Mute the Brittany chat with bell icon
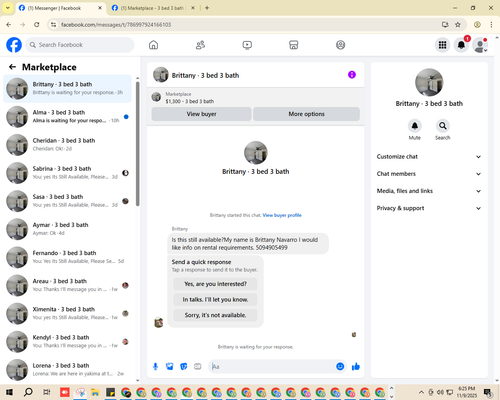This screenshot has width=500, height=400. (x=415, y=126)
